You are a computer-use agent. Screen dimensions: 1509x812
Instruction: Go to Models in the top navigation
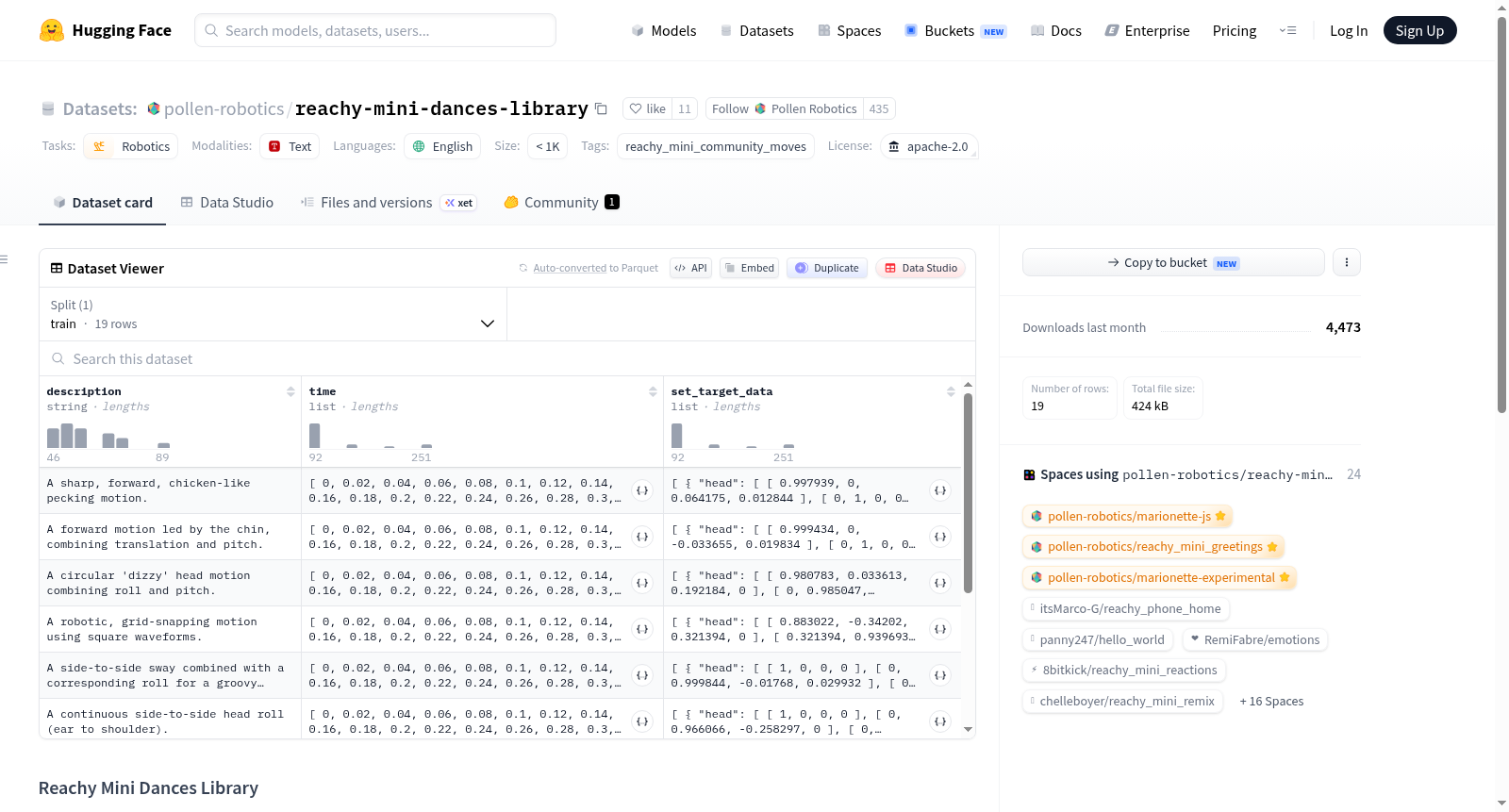664,30
